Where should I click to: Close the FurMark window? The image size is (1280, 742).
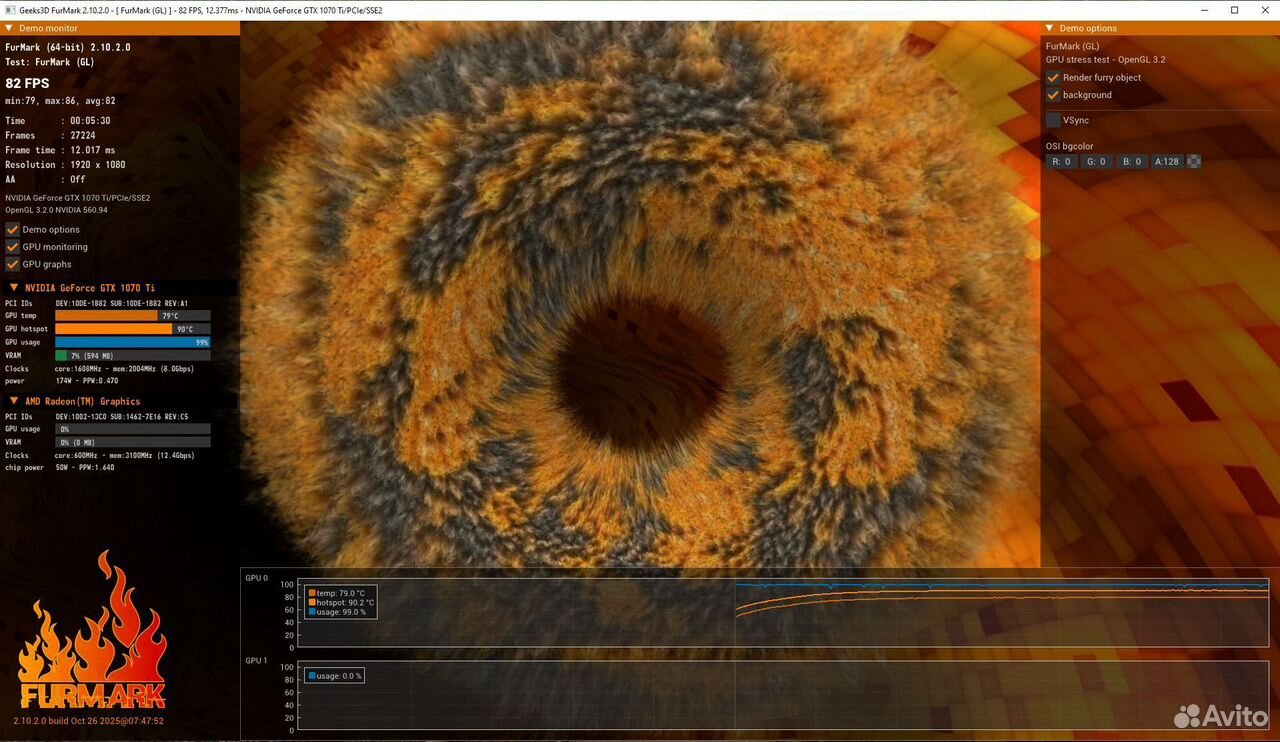point(1265,10)
